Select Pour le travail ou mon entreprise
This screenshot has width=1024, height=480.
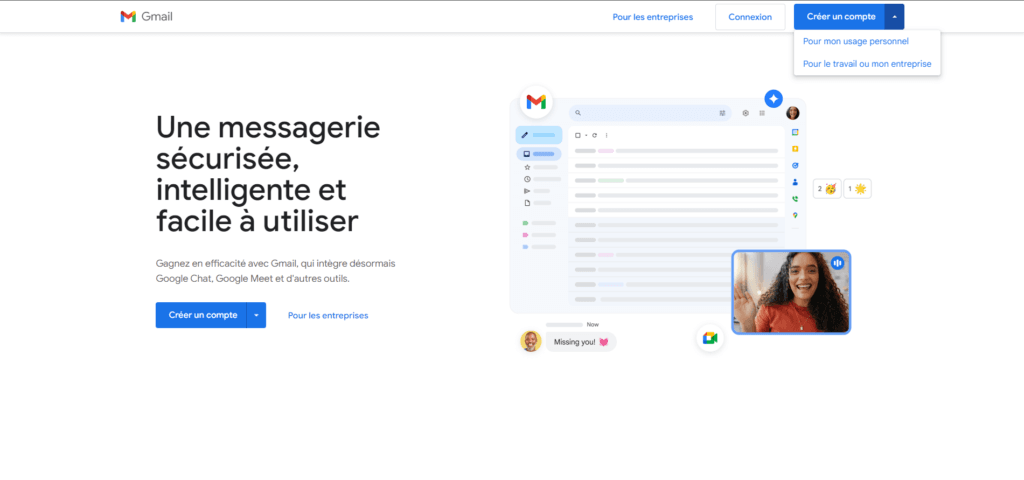point(867,64)
